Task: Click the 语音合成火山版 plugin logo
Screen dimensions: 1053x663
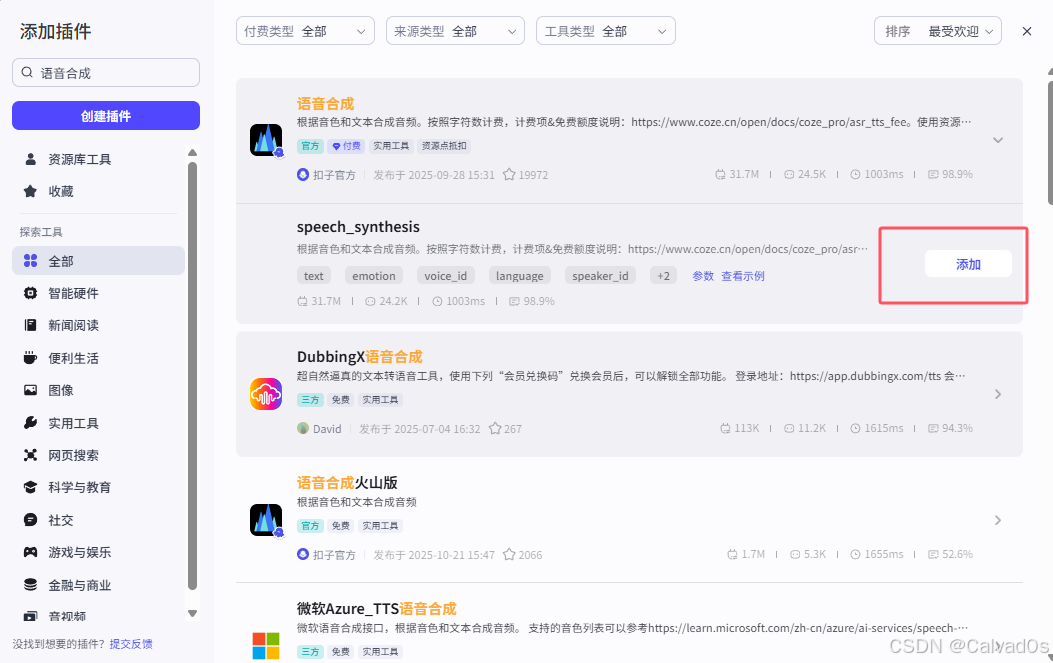Action: pyautogui.click(x=266, y=520)
